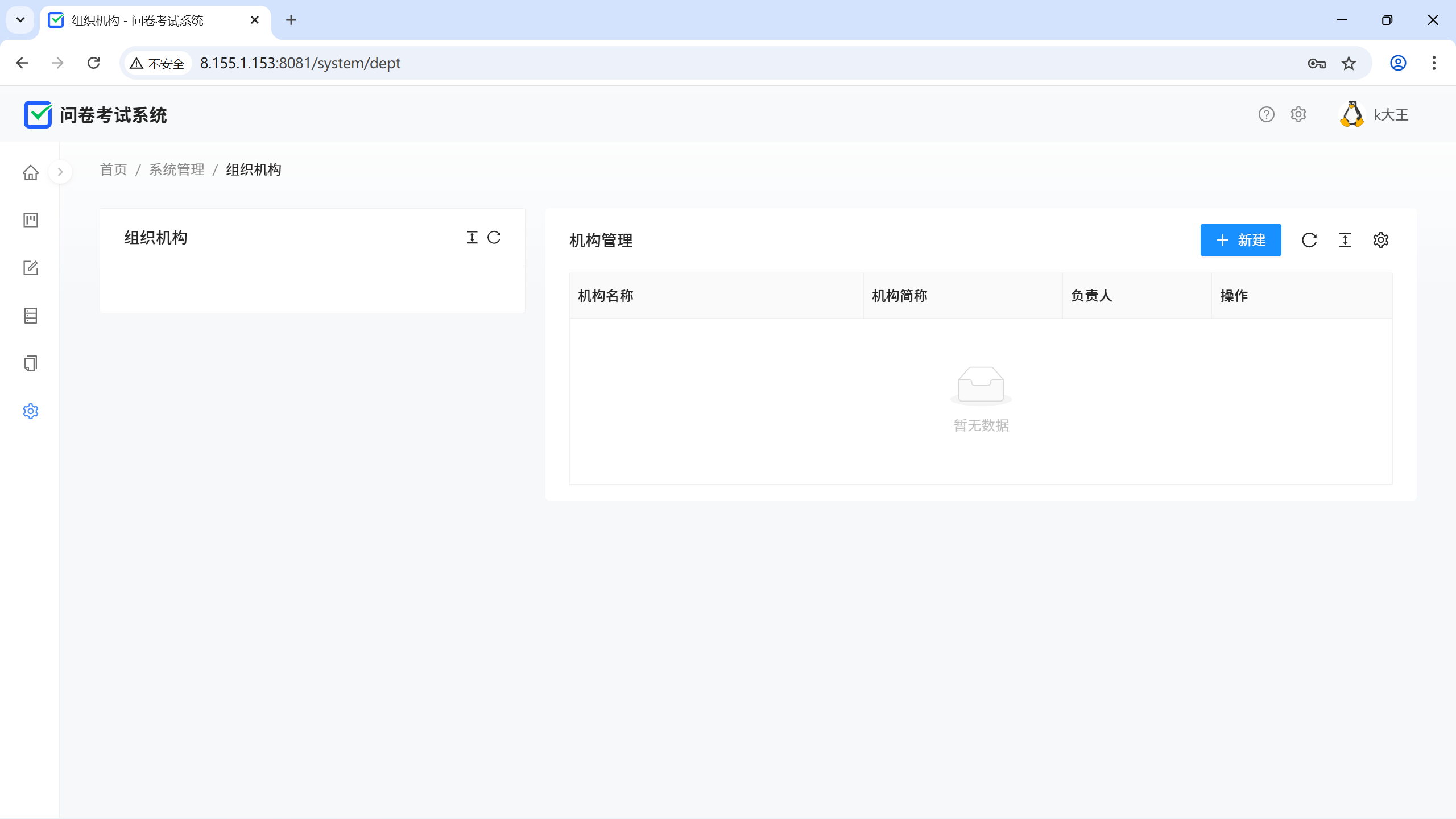Open header settings gear icon
Image resolution: width=1456 pixels, height=819 pixels.
[x=1298, y=115]
